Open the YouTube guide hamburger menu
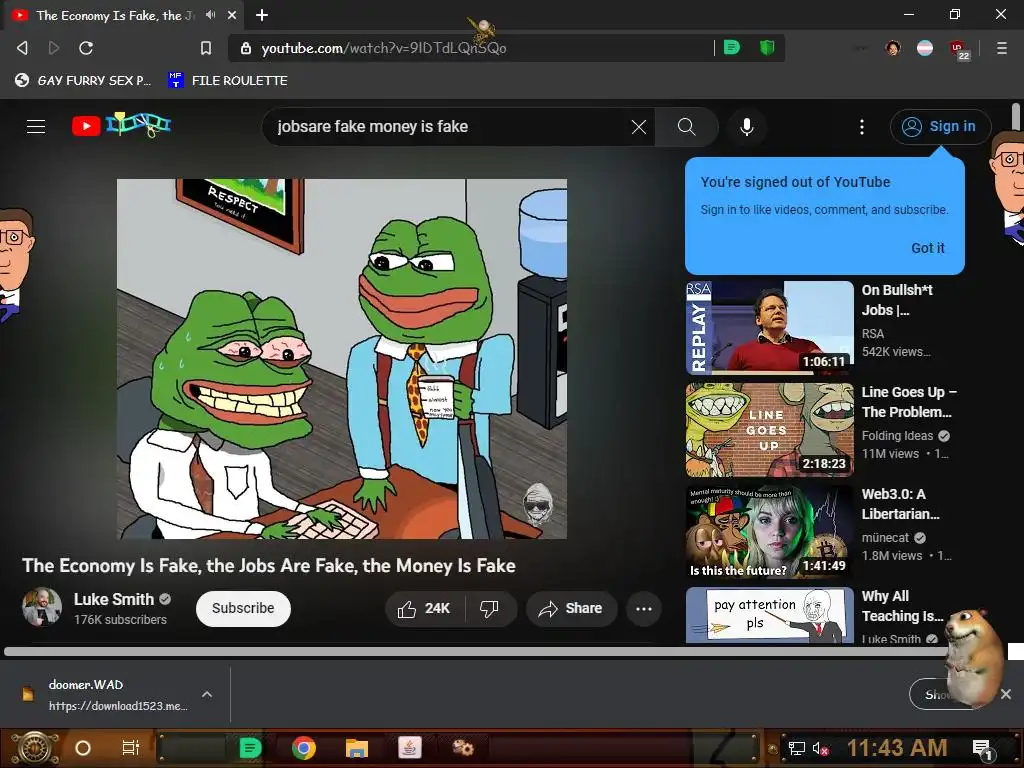The width and height of the screenshot is (1024, 768). pos(36,126)
